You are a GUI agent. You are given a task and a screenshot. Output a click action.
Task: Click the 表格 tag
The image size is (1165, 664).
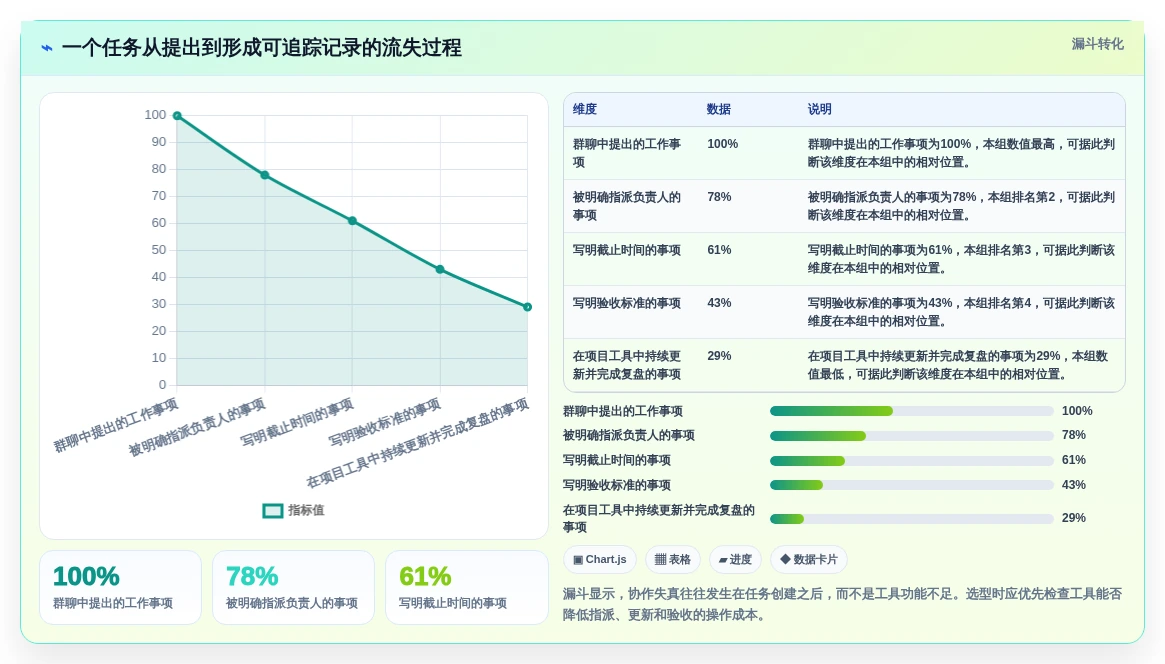pos(673,559)
